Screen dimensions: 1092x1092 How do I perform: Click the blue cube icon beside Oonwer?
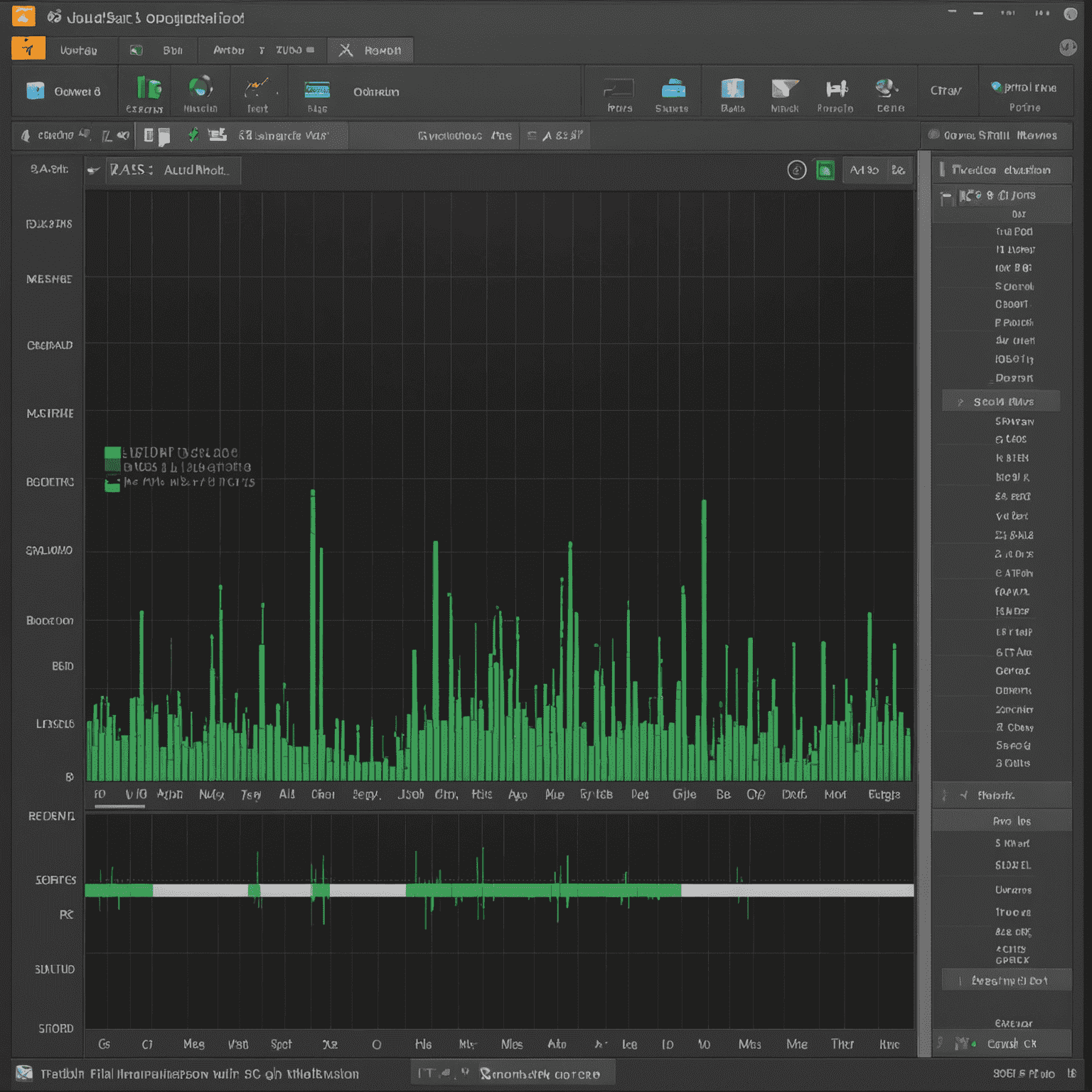click(36, 91)
